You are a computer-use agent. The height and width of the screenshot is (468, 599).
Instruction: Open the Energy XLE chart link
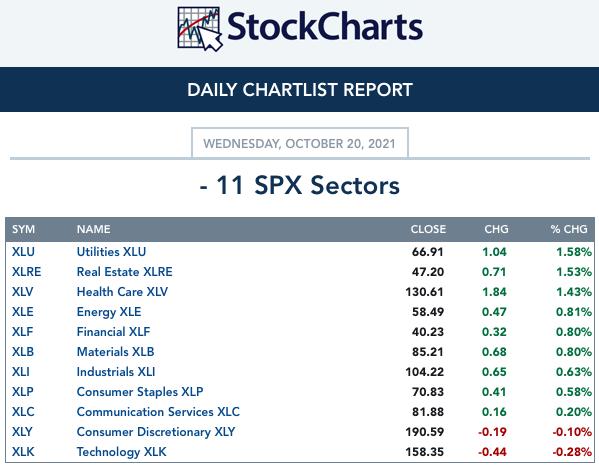pyautogui.click(x=109, y=312)
